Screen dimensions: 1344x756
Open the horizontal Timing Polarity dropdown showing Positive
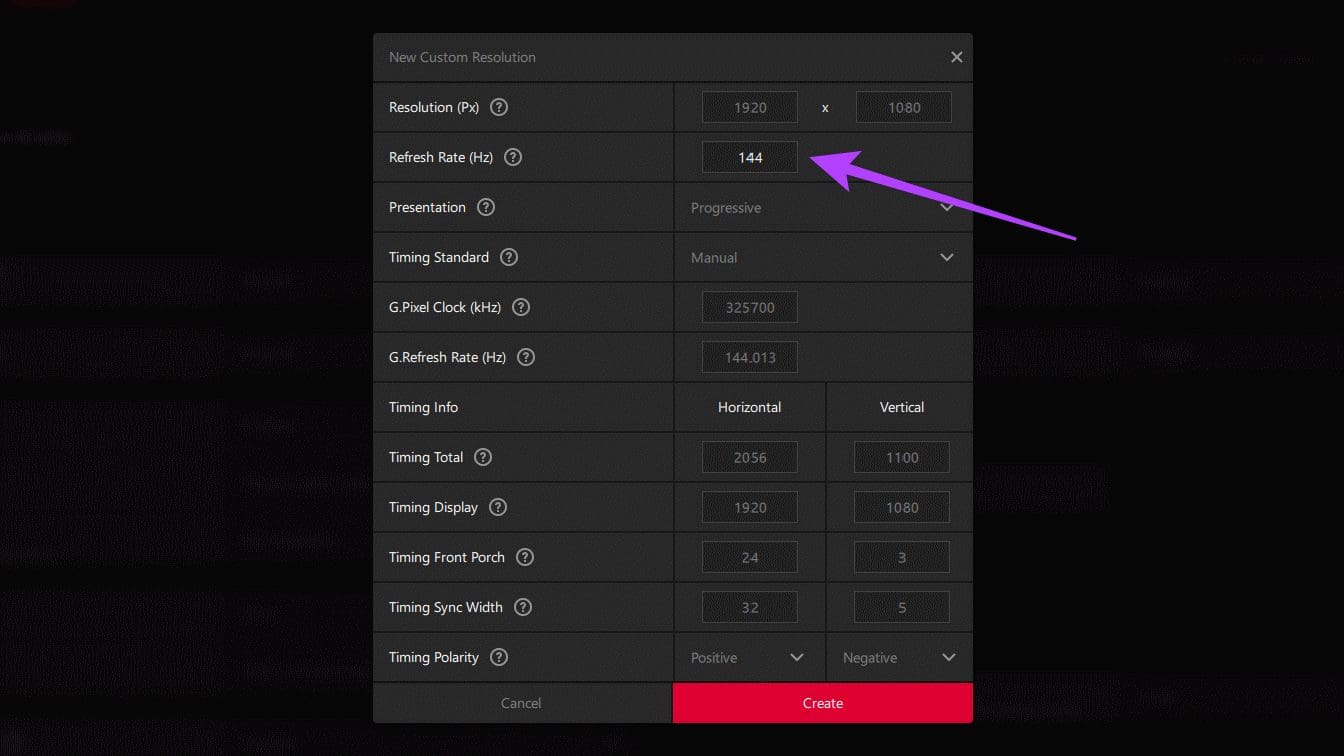tap(748, 657)
